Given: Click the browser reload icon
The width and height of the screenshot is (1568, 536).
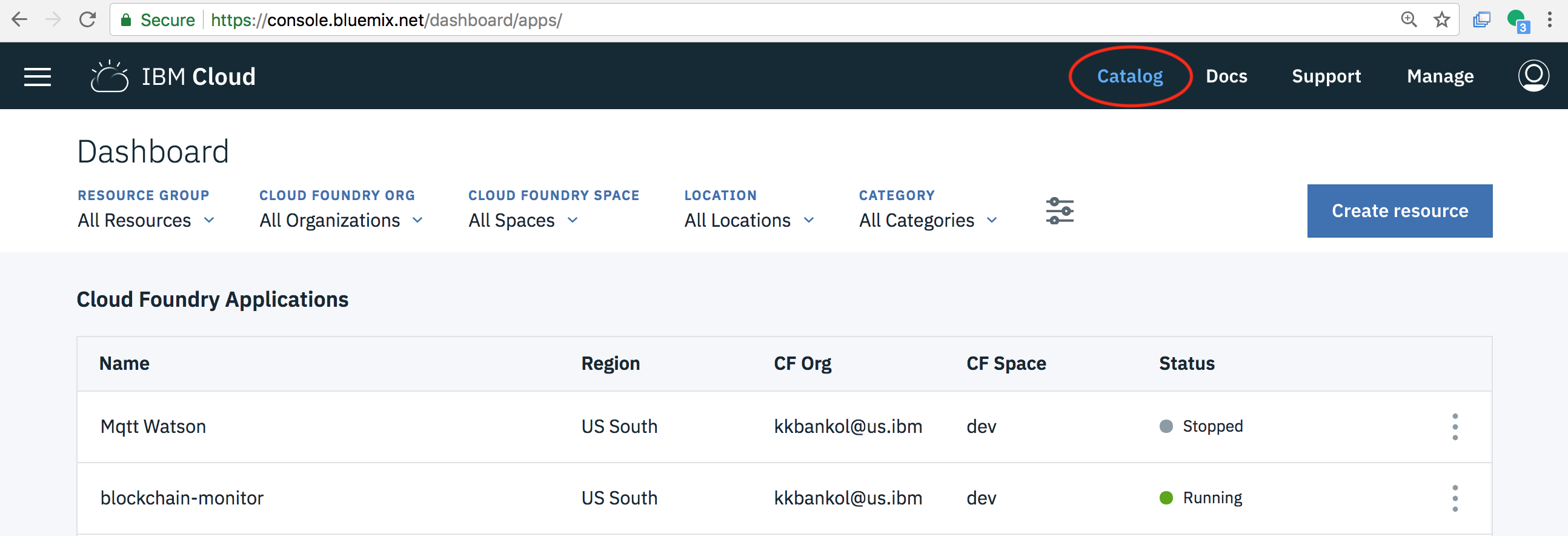Looking at the screenshot, I should [88, 19].
